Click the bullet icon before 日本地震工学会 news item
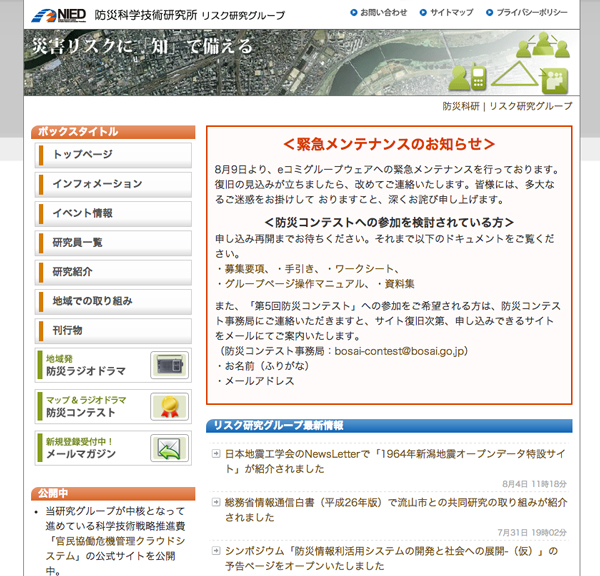This screenshot has width=600, height=576. [216, 454]
